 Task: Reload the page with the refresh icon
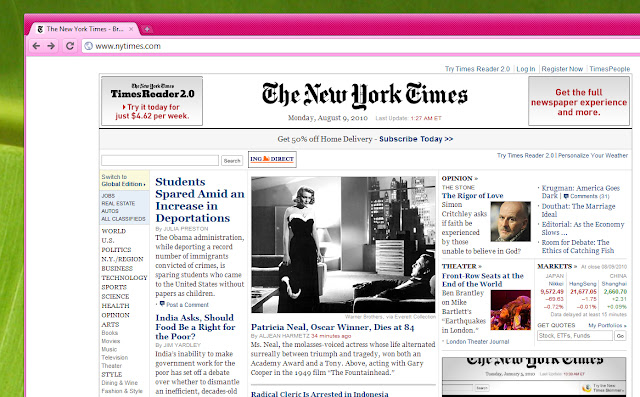click(70, 46)
